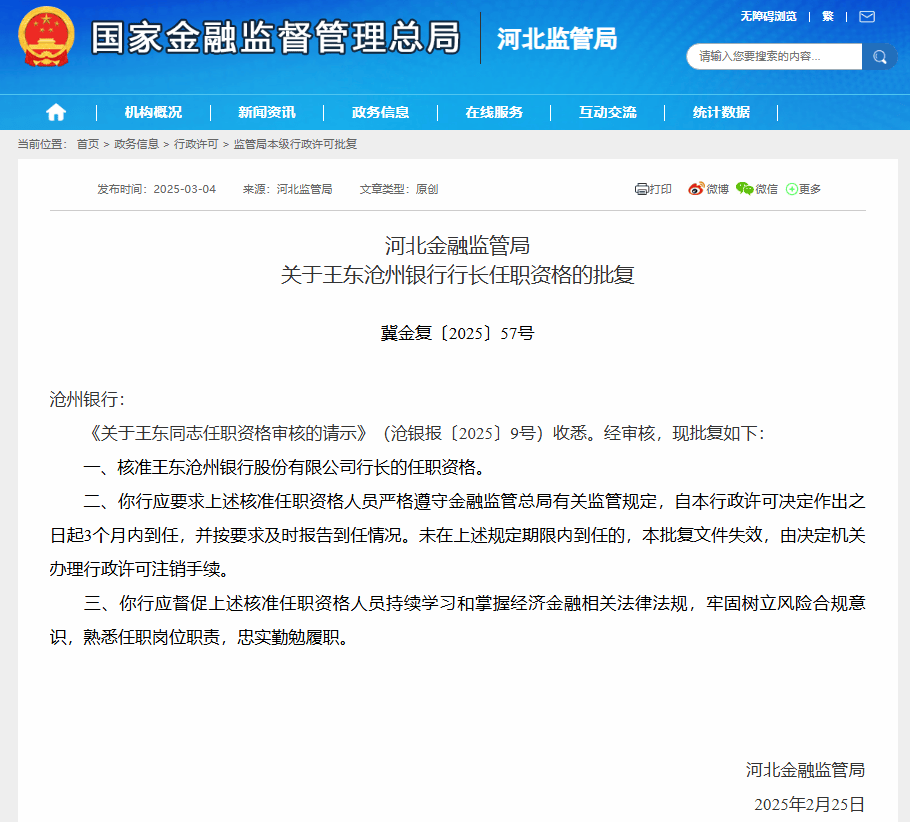910x822 pixels.
Task: Click 首页 in the breadcrumb
Action: pos(88,144)
